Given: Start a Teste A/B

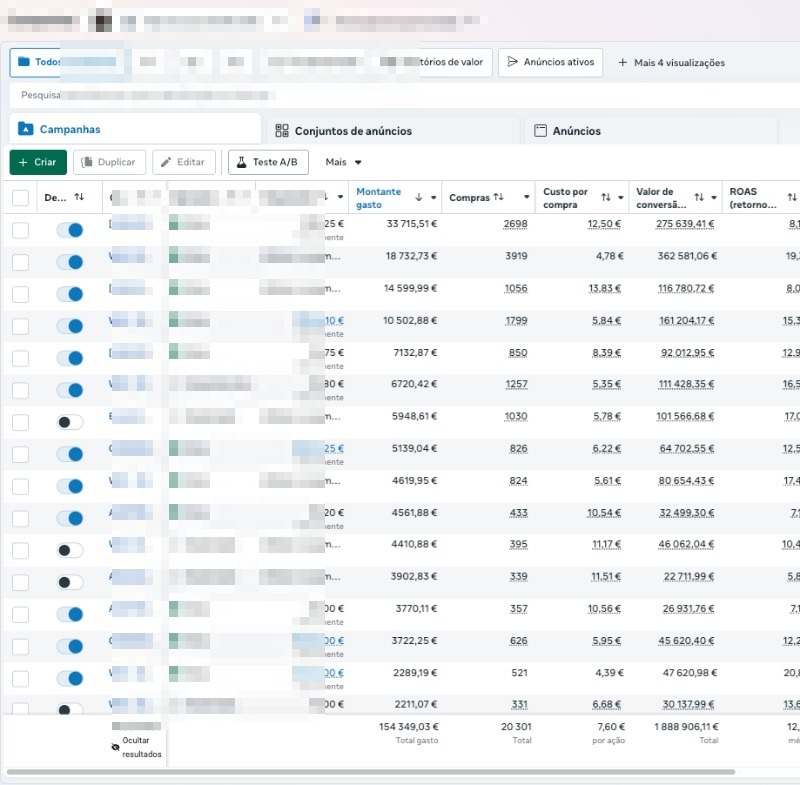Looking at the screenshot, I should click(x=268, y=162).
